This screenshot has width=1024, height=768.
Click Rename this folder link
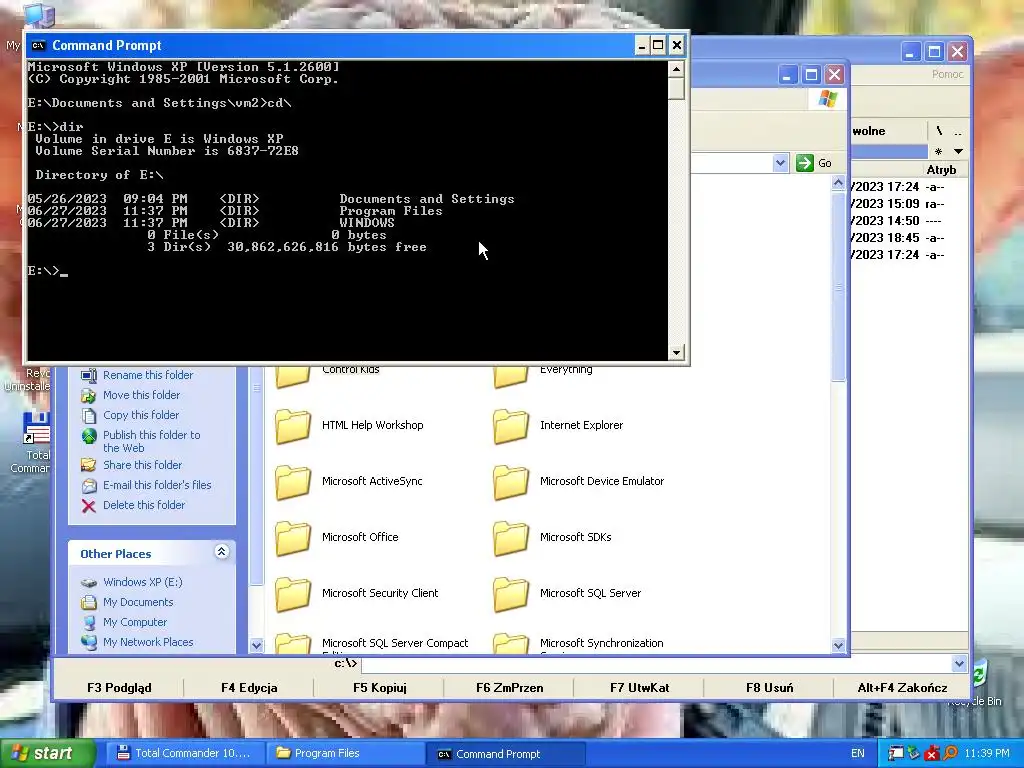point(148,375)
